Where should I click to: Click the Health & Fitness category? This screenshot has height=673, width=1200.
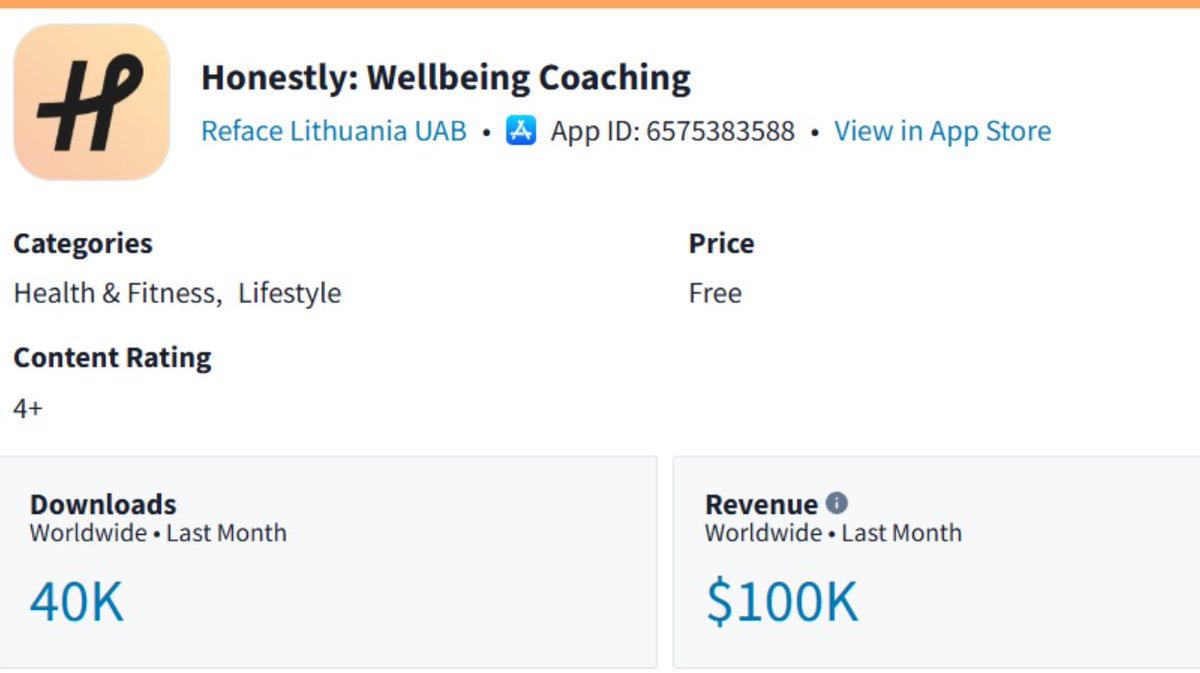point(115,293)
